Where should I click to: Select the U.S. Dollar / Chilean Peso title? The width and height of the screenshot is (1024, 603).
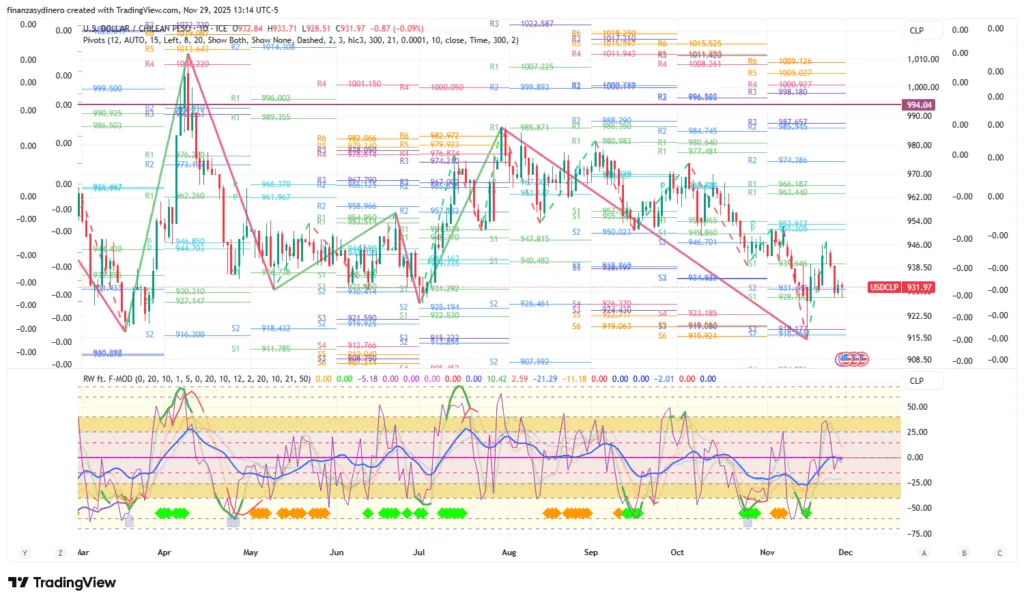pos(150,28)
